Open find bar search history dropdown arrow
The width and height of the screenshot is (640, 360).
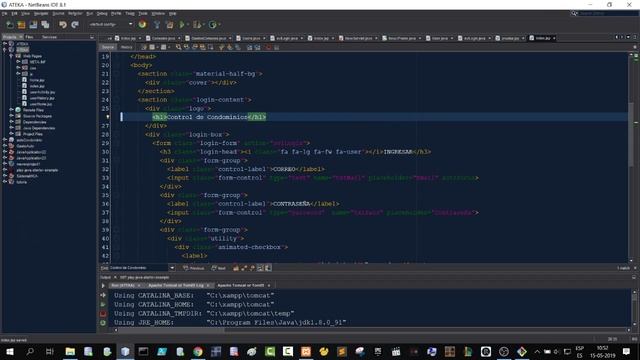tap(172, 268)
